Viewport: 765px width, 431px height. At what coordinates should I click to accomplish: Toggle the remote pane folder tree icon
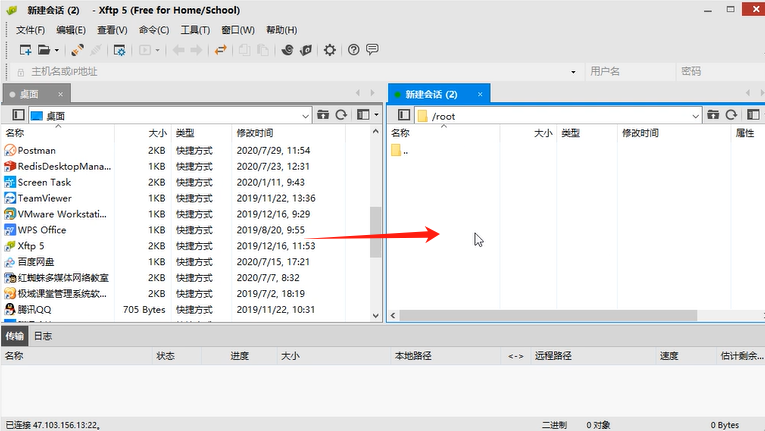click(403, 115)
